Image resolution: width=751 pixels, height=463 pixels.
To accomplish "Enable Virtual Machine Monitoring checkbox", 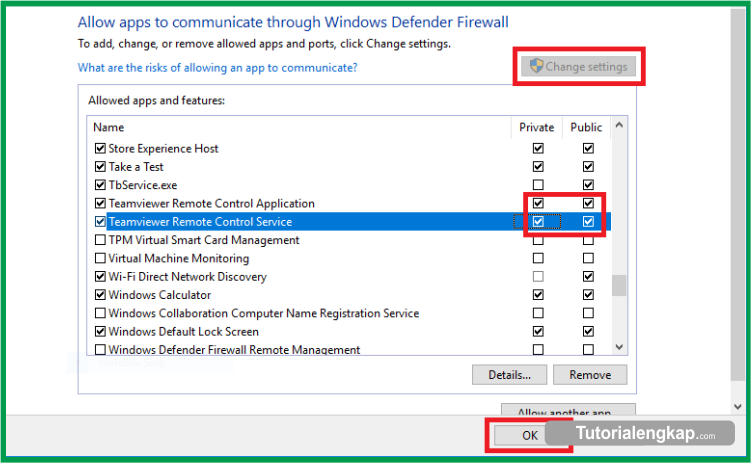I will tap(100, 258).
